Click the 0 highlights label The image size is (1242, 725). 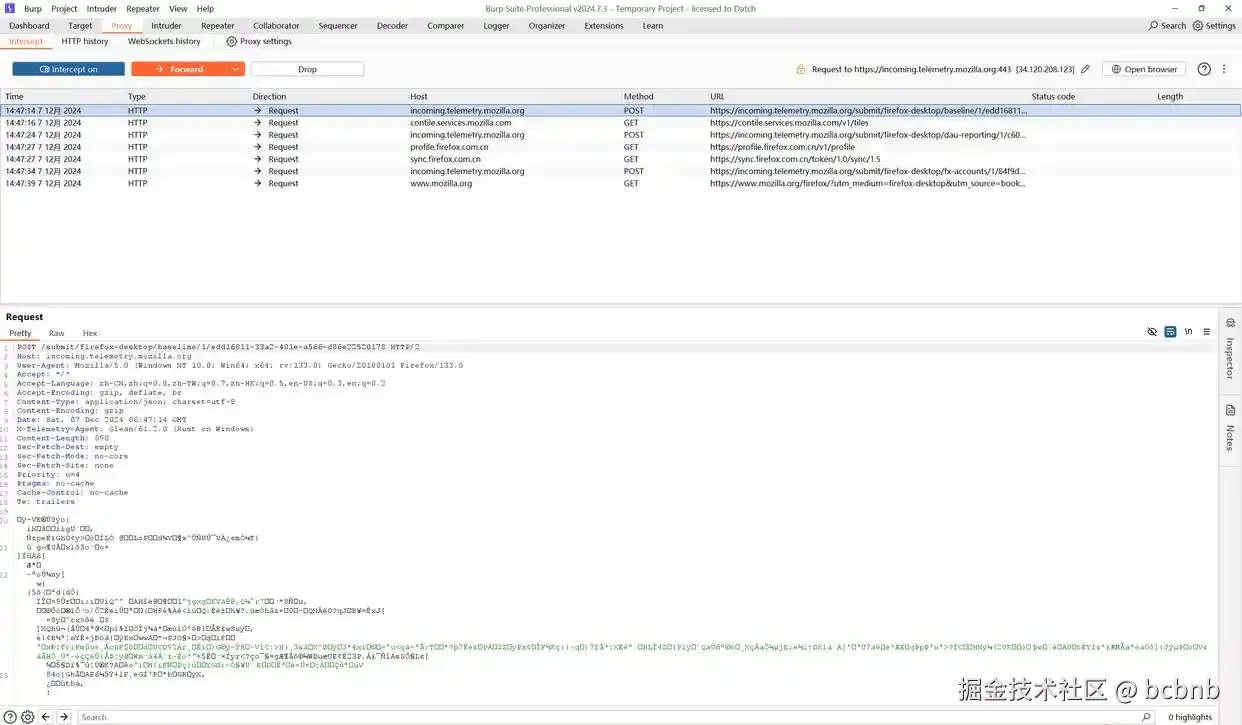tap(1190, 717)
